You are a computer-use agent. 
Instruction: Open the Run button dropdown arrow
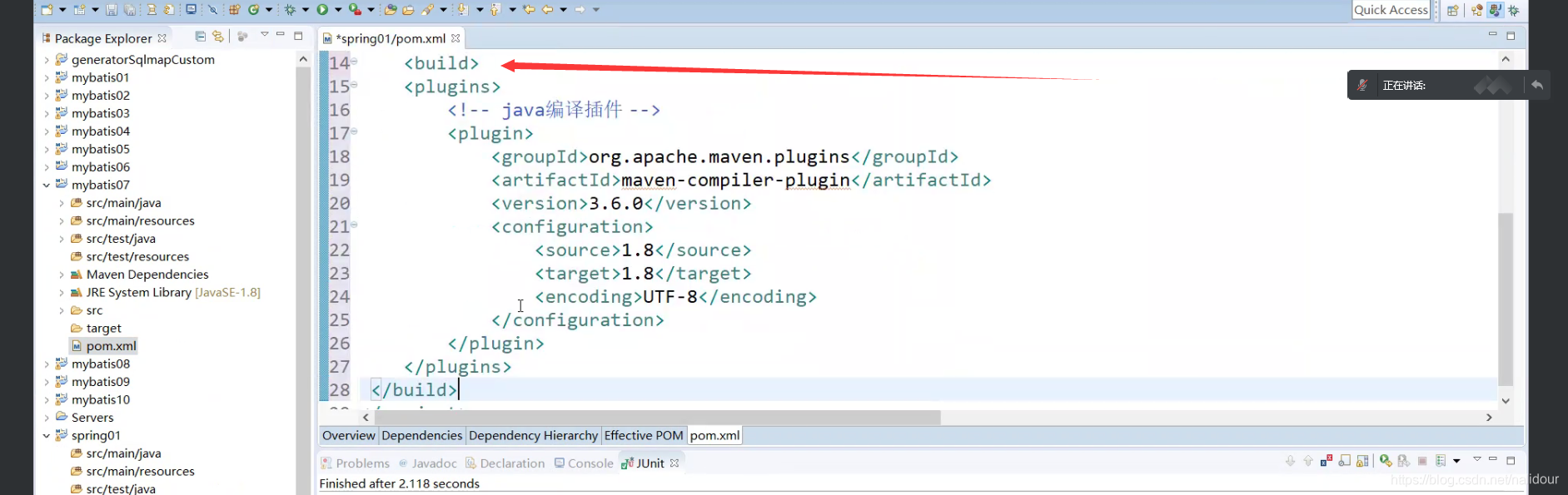338,10
